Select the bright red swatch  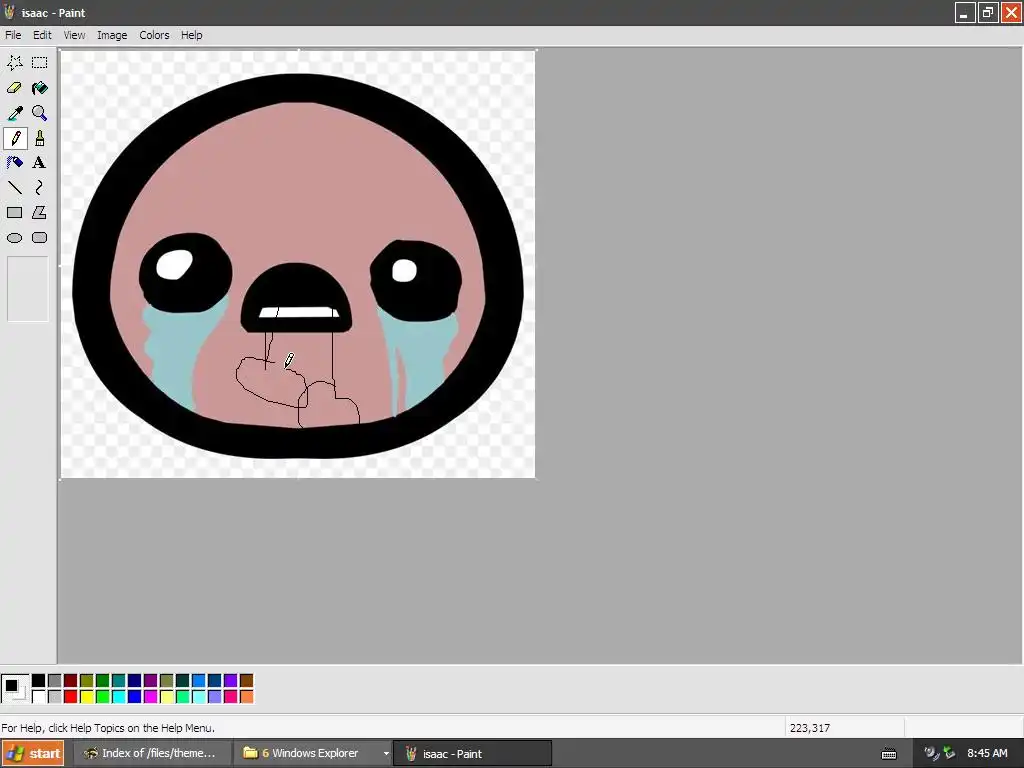71,697
